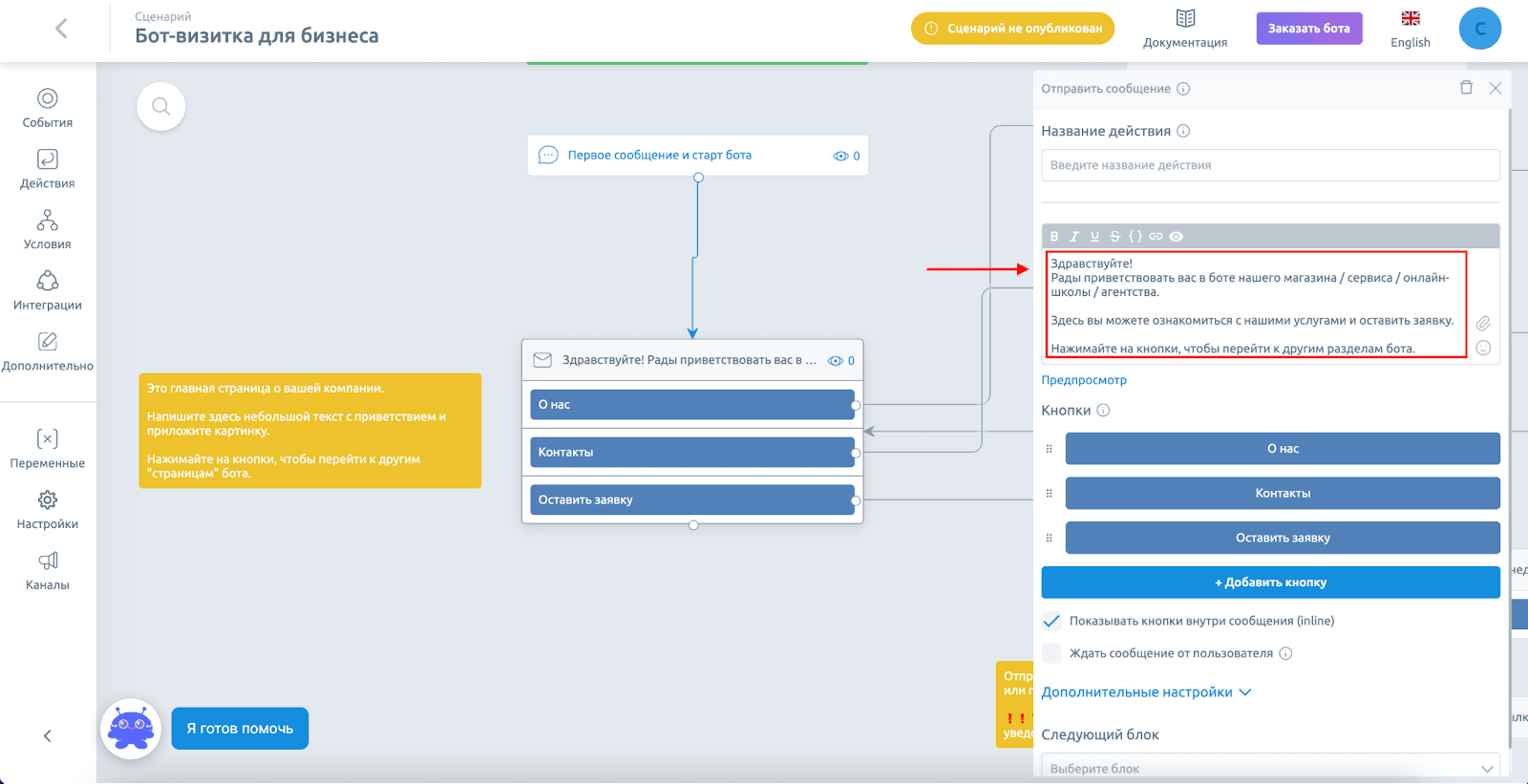Enable Ждать сообщение от пользователя checkbox
This screenshot has width=1528, height=784.
1051,653
